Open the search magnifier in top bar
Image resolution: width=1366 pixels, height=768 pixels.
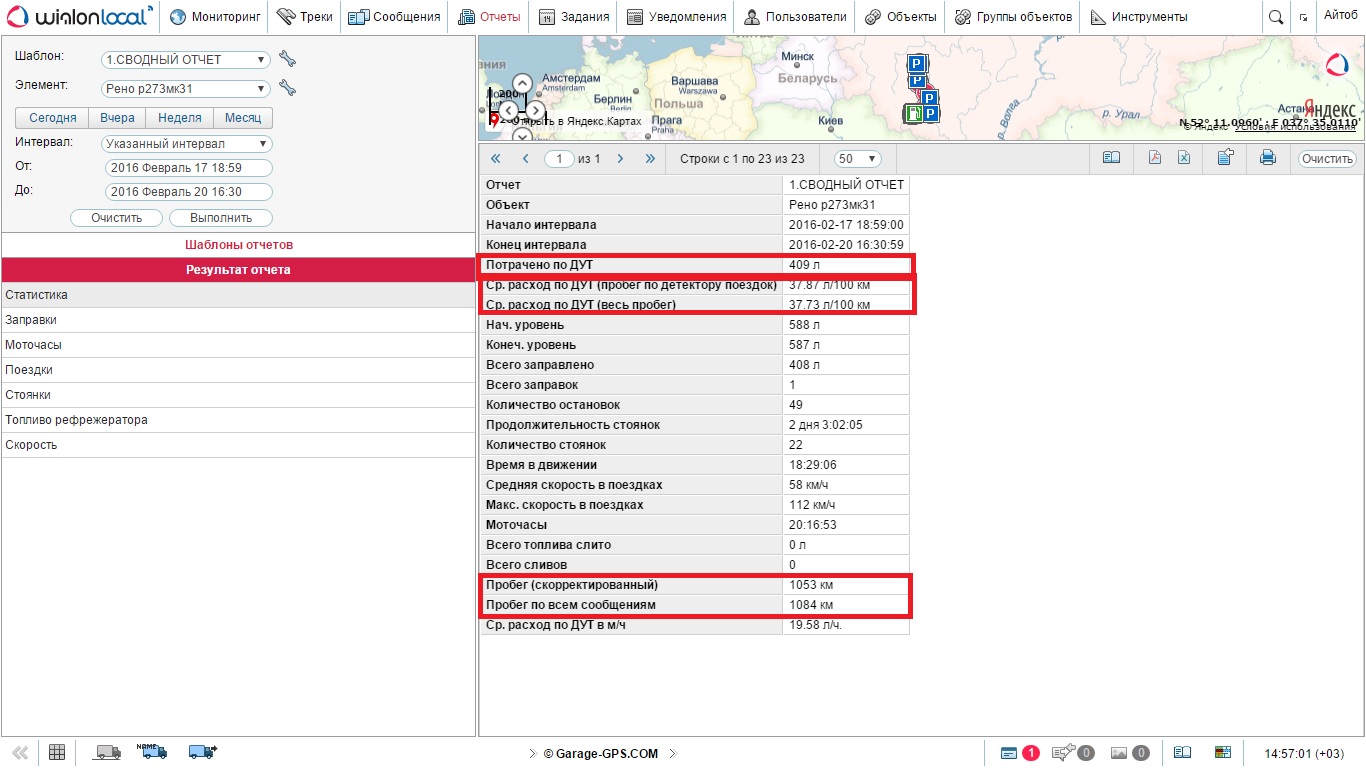click(1275, 17)
